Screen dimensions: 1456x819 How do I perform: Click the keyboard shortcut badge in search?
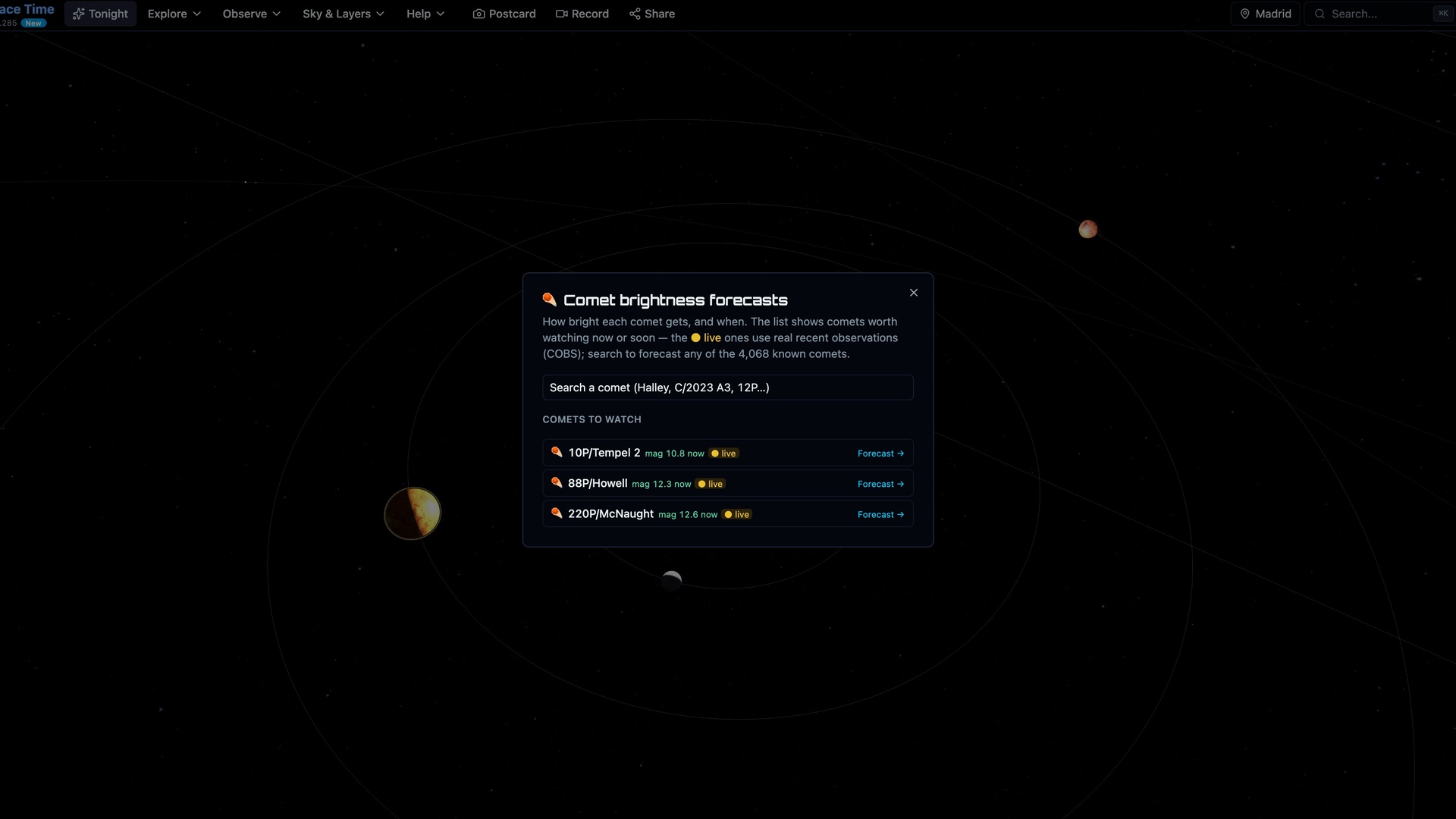coord(1442,13)
